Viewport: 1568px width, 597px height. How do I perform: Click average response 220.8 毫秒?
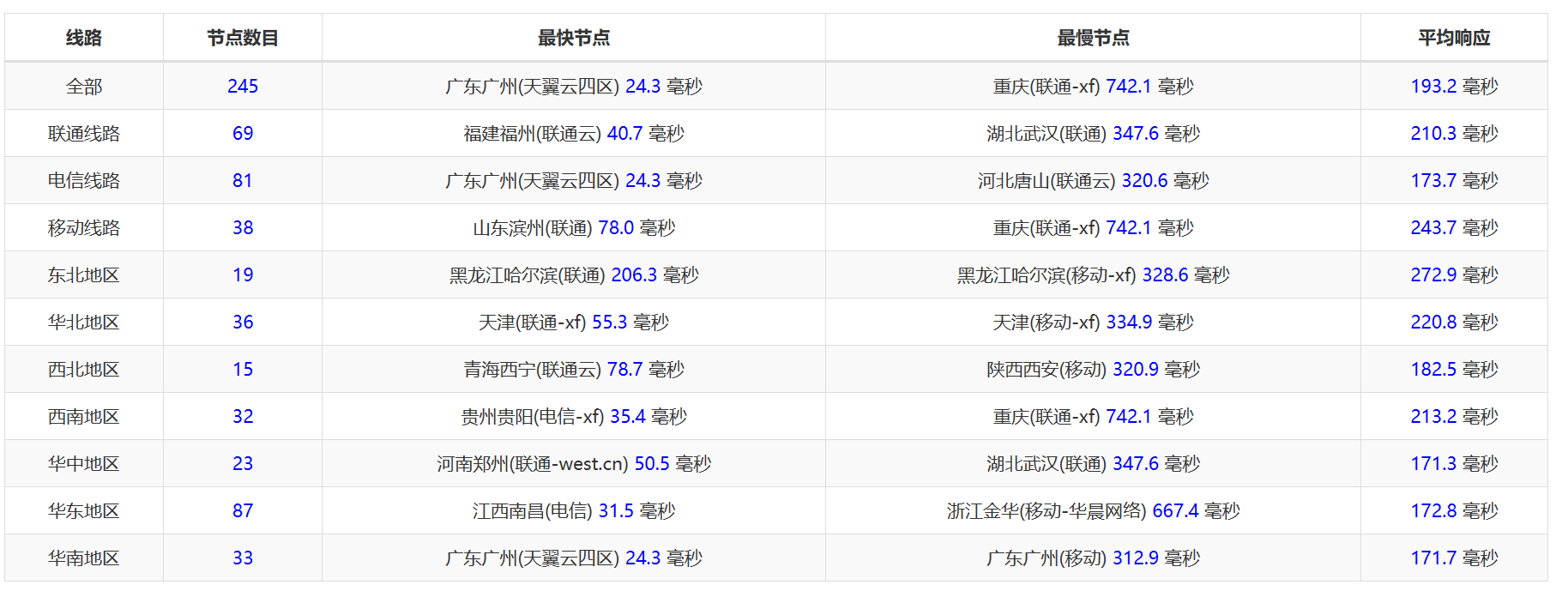pos(1454,322)
